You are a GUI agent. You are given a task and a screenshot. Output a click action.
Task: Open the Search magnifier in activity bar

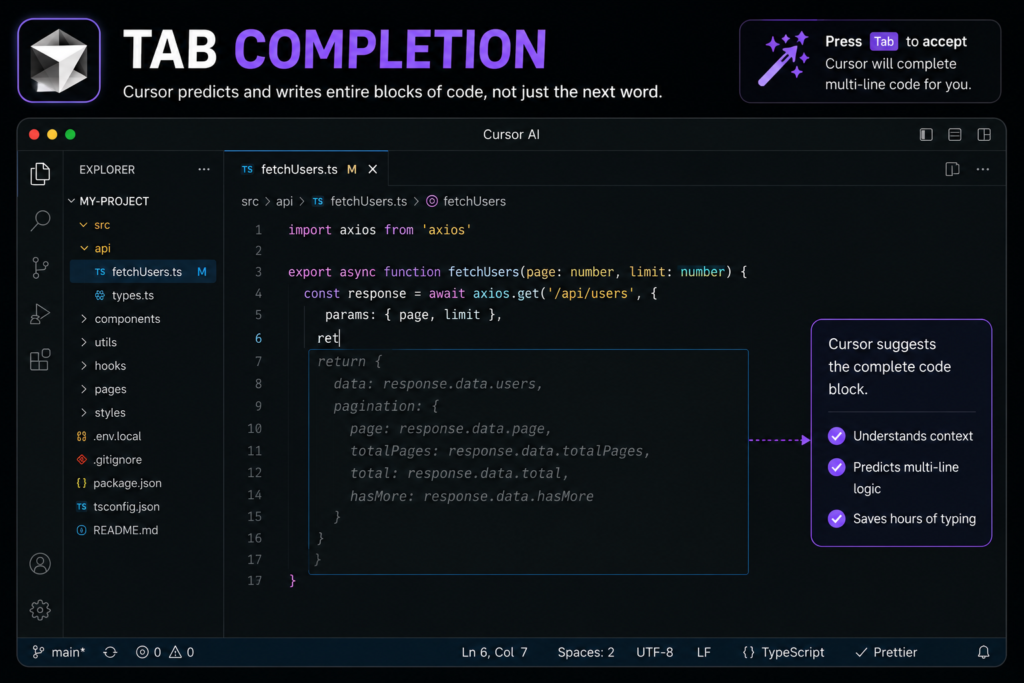click(x=40, y=221)
